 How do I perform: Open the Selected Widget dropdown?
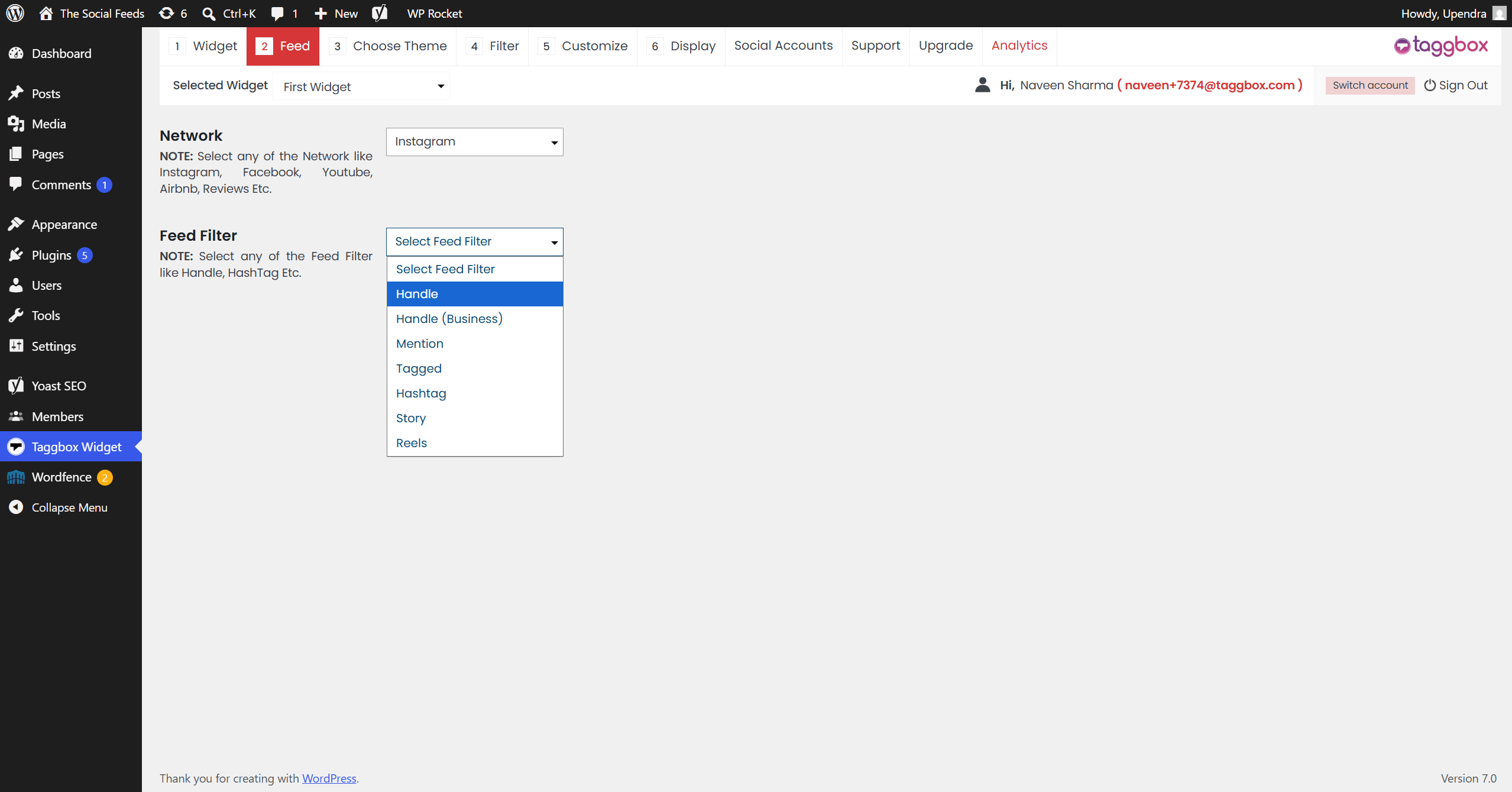point(361,86)
